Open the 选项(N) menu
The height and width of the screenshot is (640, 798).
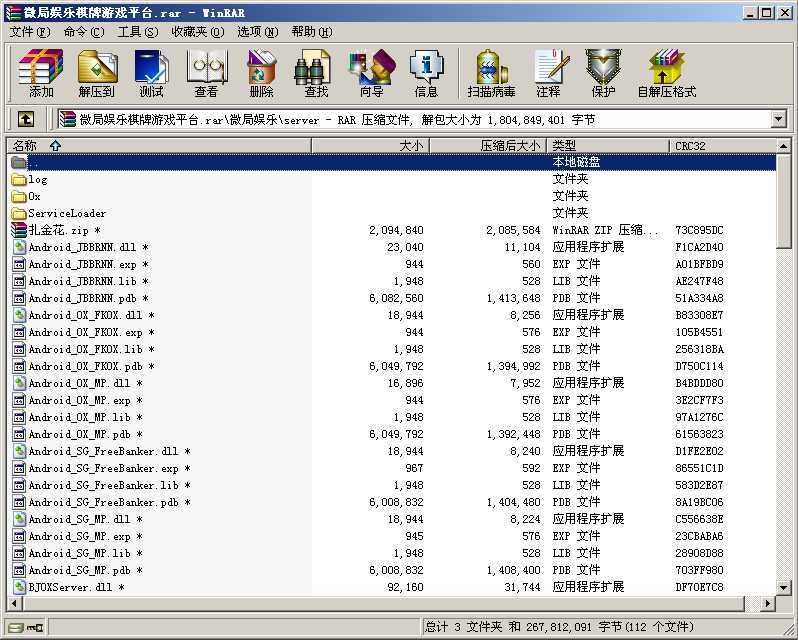tap(258, 32)
